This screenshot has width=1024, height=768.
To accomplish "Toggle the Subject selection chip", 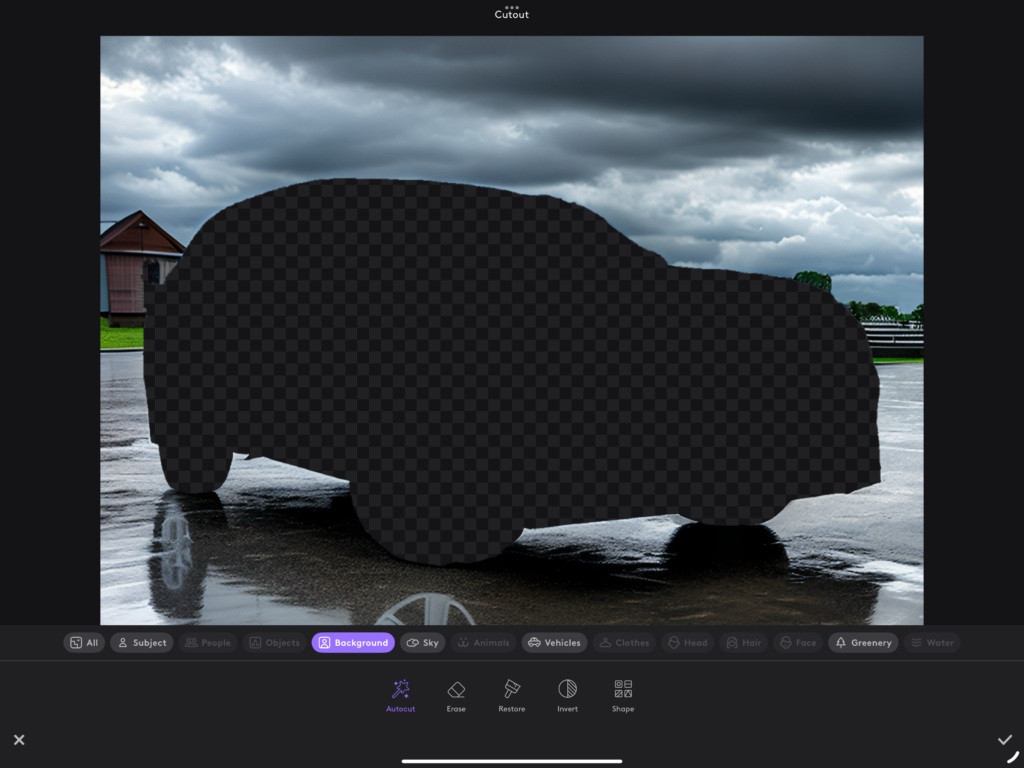I will pyautogui.click(x=141, y=643).
